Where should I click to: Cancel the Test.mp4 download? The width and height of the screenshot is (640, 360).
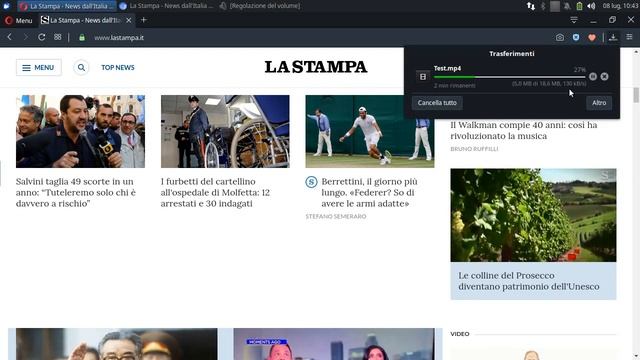pos(604,76)
